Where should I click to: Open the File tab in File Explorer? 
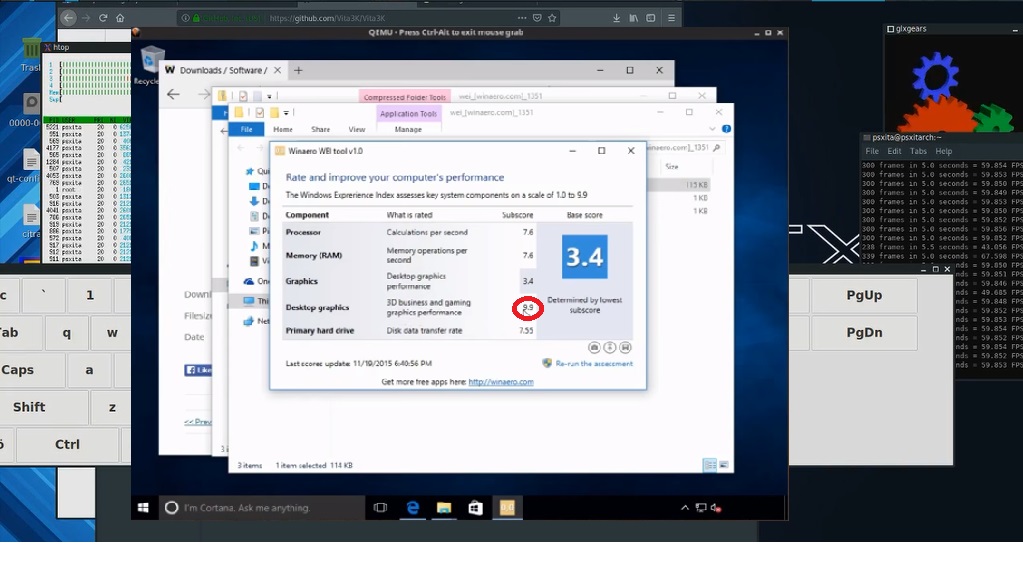pos(246,129)
